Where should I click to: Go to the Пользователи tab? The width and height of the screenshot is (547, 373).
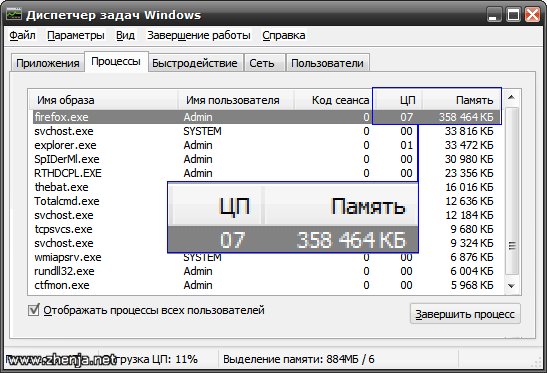click(327, 63)
